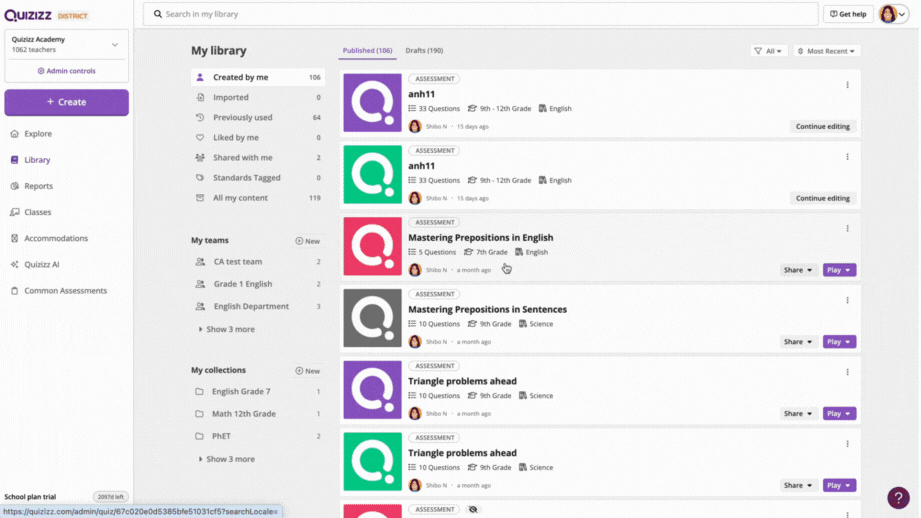921x518 pixels.
Task: Open the gray Mastering Prepositions in Sentences thumbnail
Action: 372,318
